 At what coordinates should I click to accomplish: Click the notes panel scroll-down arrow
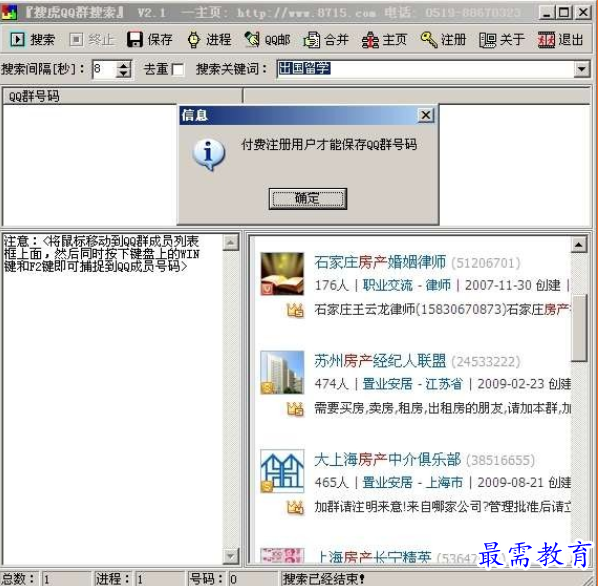[x=230, y=556]
